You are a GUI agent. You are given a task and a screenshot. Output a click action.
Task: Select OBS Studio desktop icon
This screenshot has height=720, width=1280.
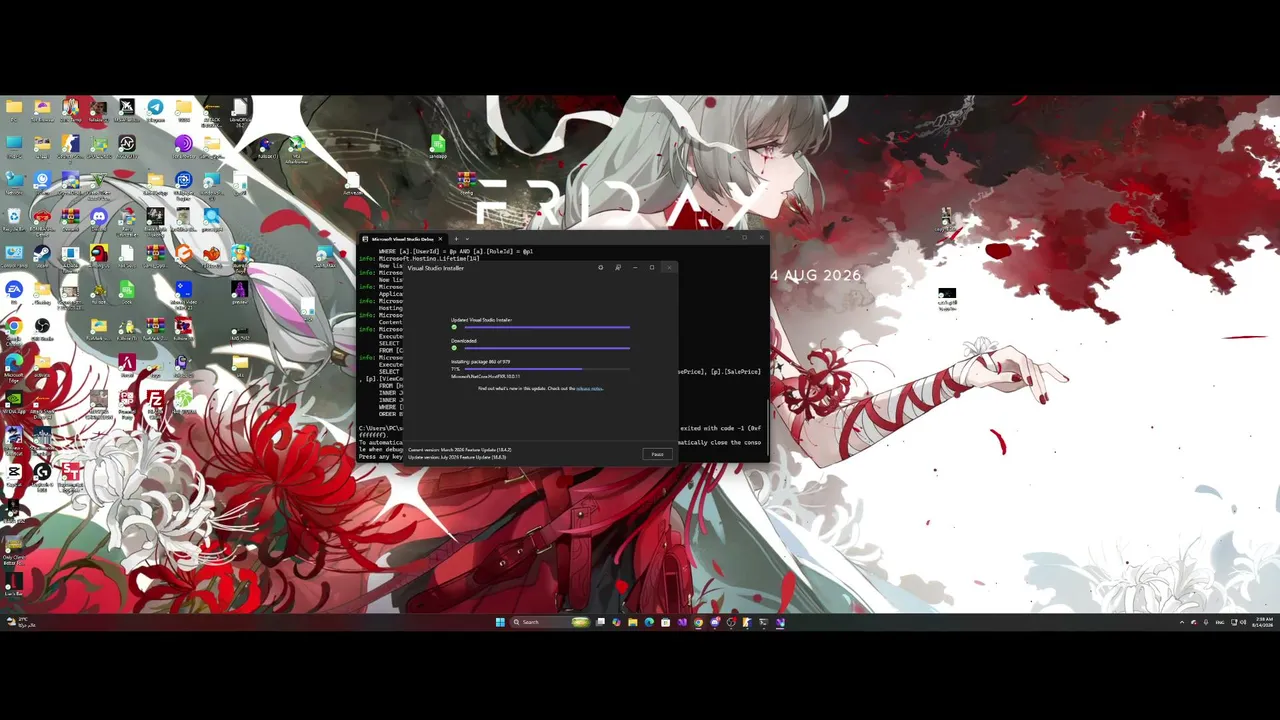pyautogui.click(x=42, y=329)
